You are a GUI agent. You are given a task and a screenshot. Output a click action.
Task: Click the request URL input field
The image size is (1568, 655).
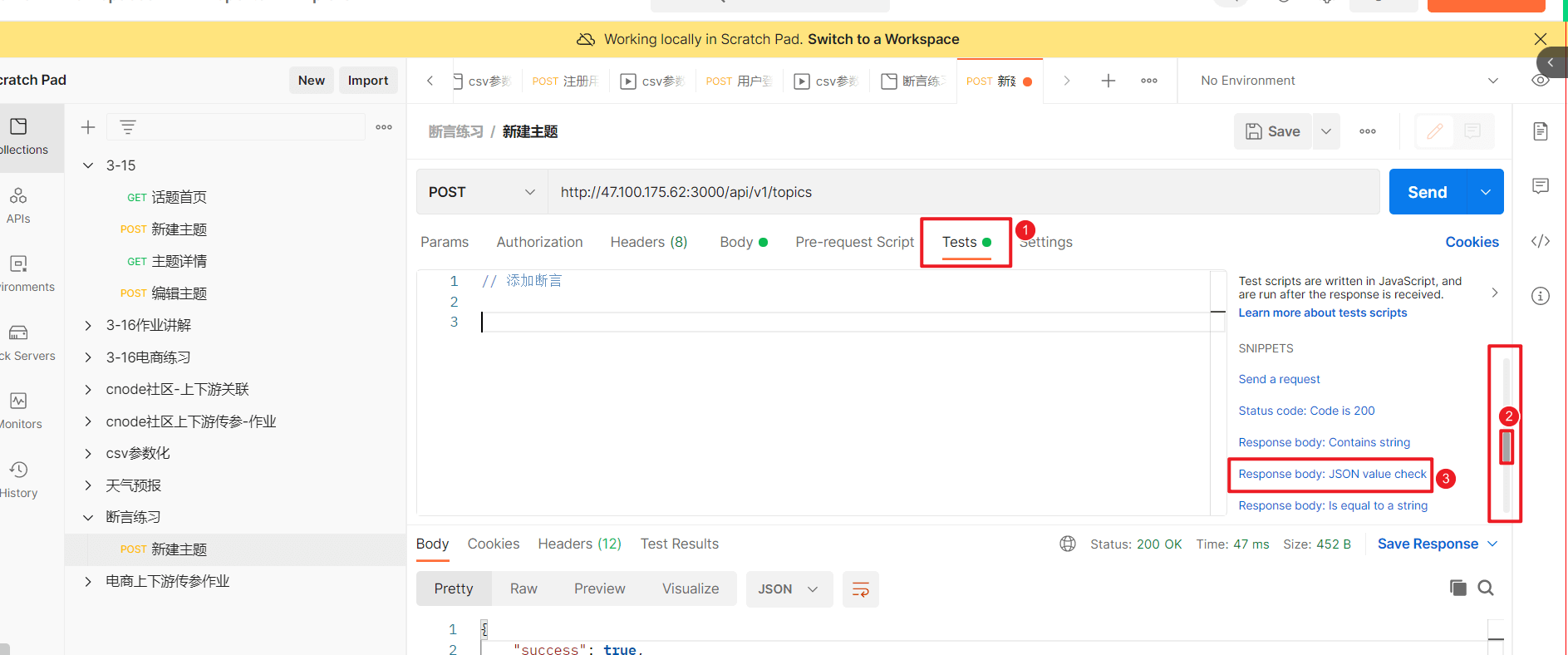964,192
